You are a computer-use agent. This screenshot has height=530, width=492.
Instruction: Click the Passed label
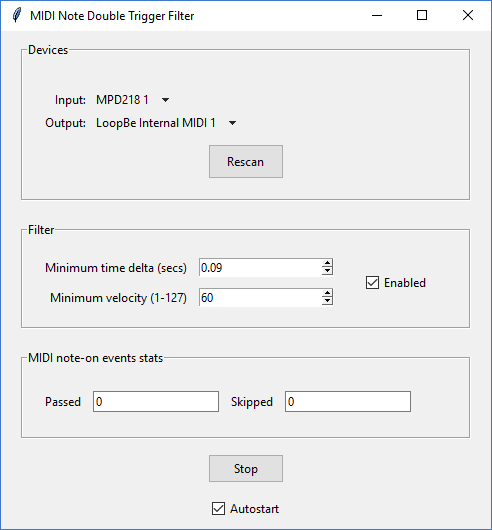[x=63, y=402]
